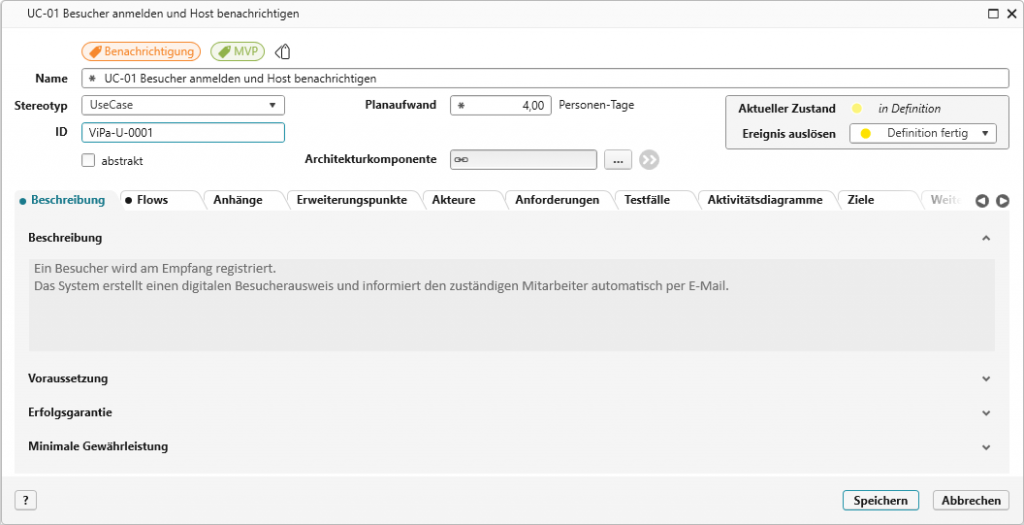Click the add tag icon next to MVP
This screenshot has width=1024, height=525.
(282, 52)
